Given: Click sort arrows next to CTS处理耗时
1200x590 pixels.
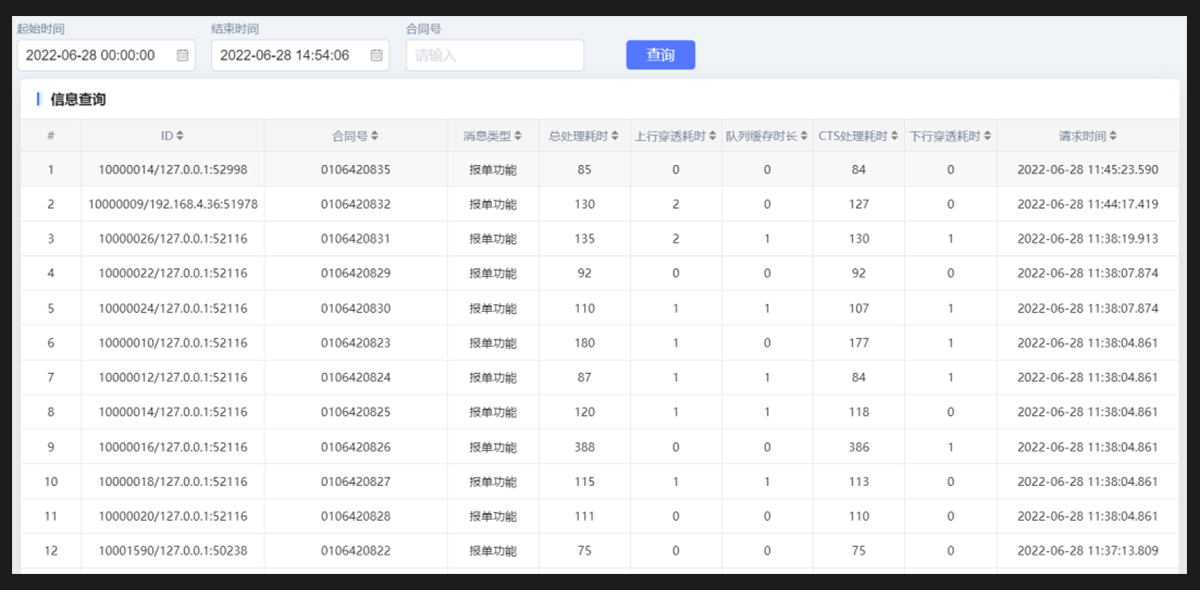Looking at the screenshot, I should (895, 136).
